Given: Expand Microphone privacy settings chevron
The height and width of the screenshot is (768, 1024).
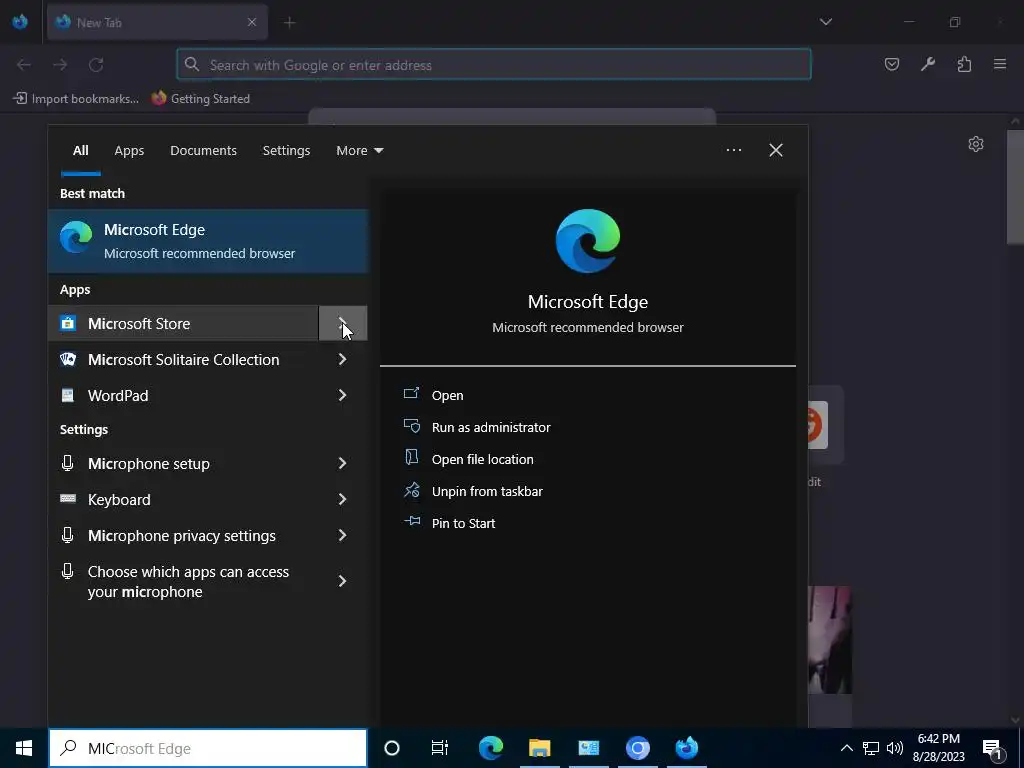Looking at the screenshot, I should [343, 535].
